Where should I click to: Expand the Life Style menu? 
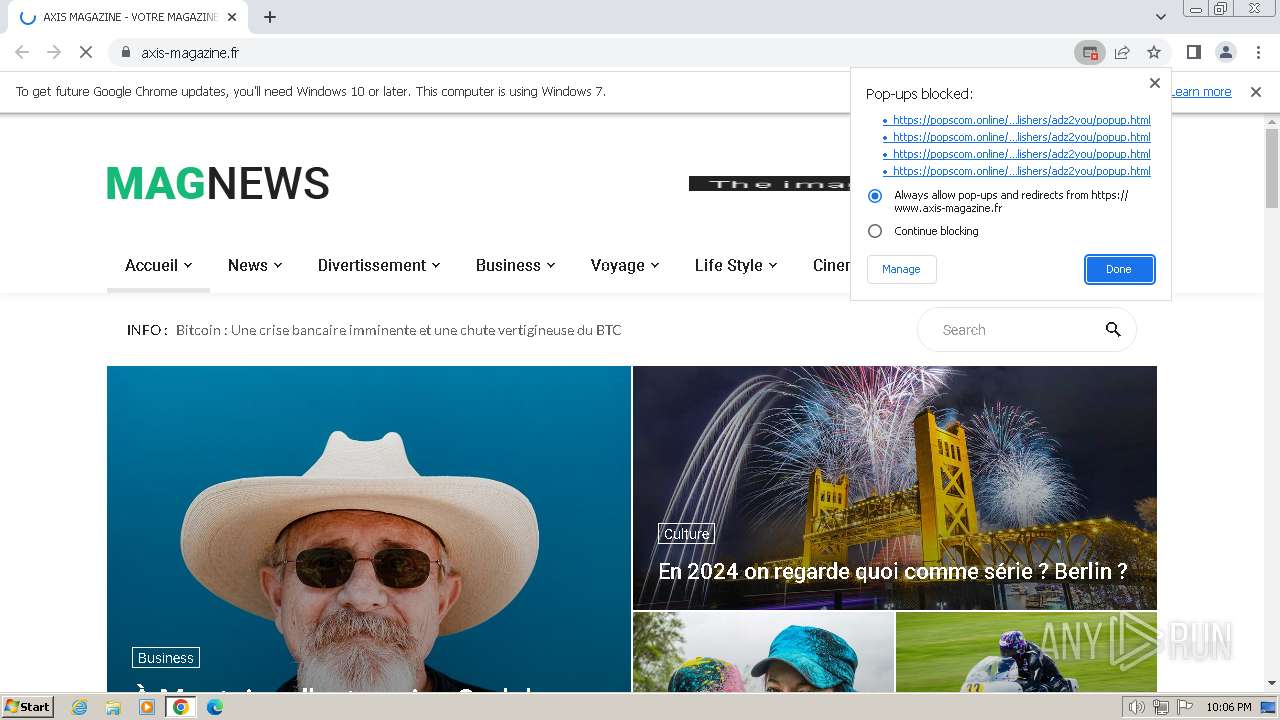736,265
